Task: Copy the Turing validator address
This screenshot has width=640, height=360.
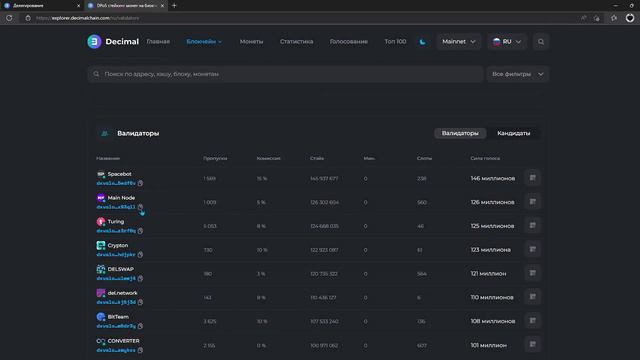Action: point(140,231)
